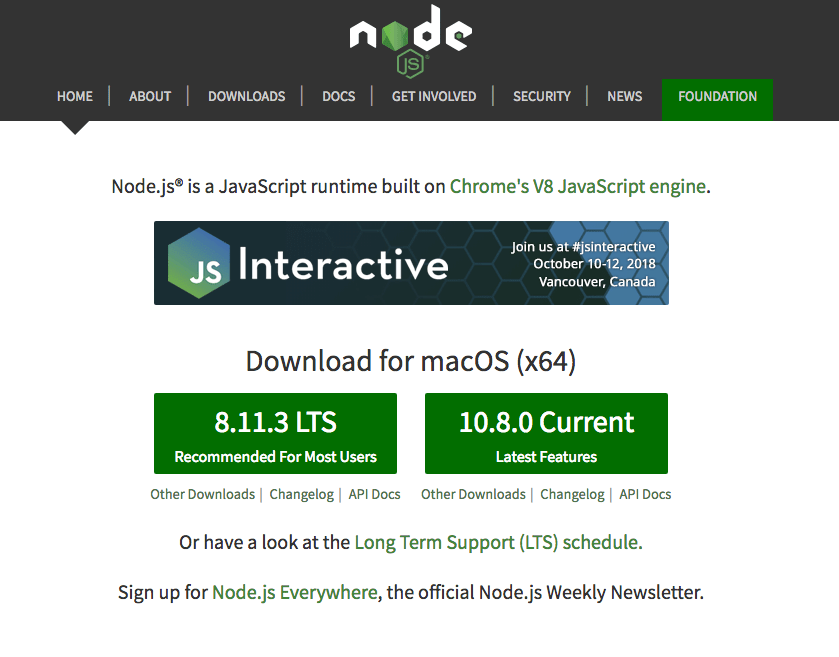Open the DOCS section
The height and width of the screenshot is (657, 839).
(338, 96)
